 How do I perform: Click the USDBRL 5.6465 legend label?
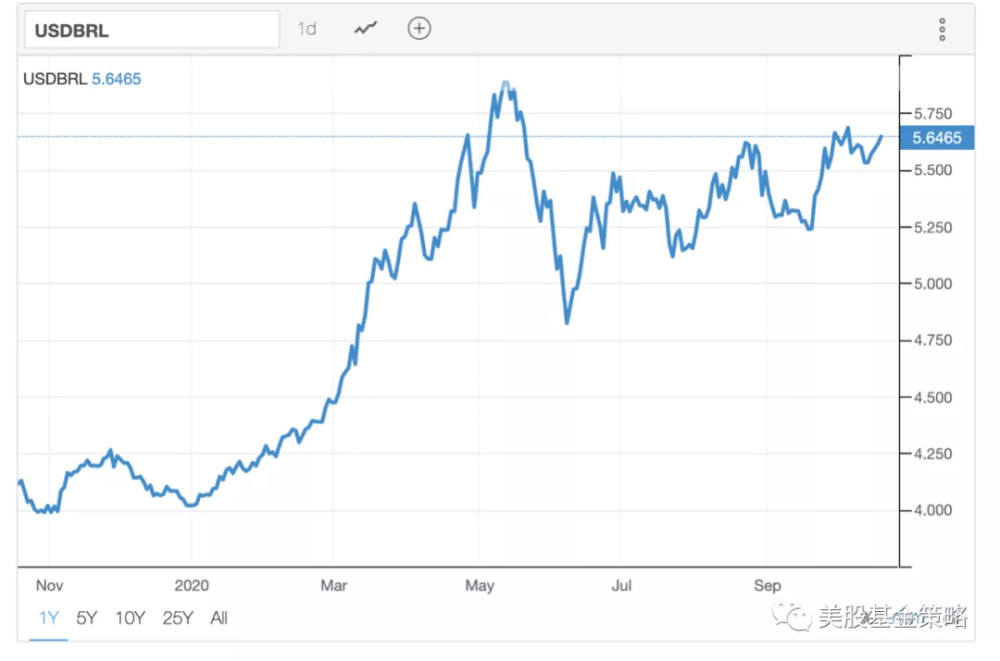83,79
